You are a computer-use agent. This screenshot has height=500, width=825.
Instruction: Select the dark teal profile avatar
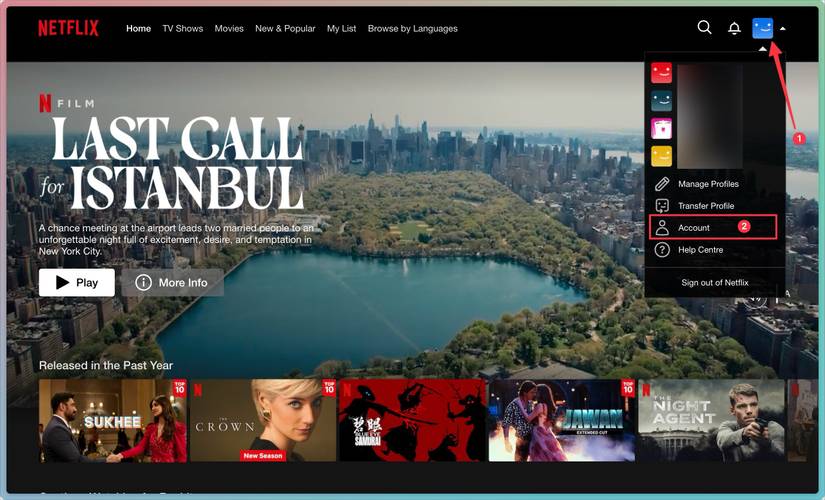[661, 101]
